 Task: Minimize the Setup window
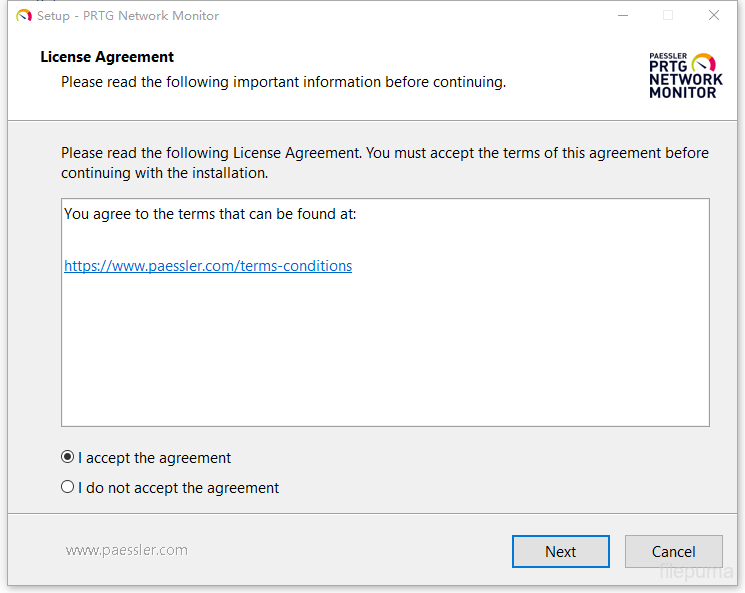tap(623, 16)
